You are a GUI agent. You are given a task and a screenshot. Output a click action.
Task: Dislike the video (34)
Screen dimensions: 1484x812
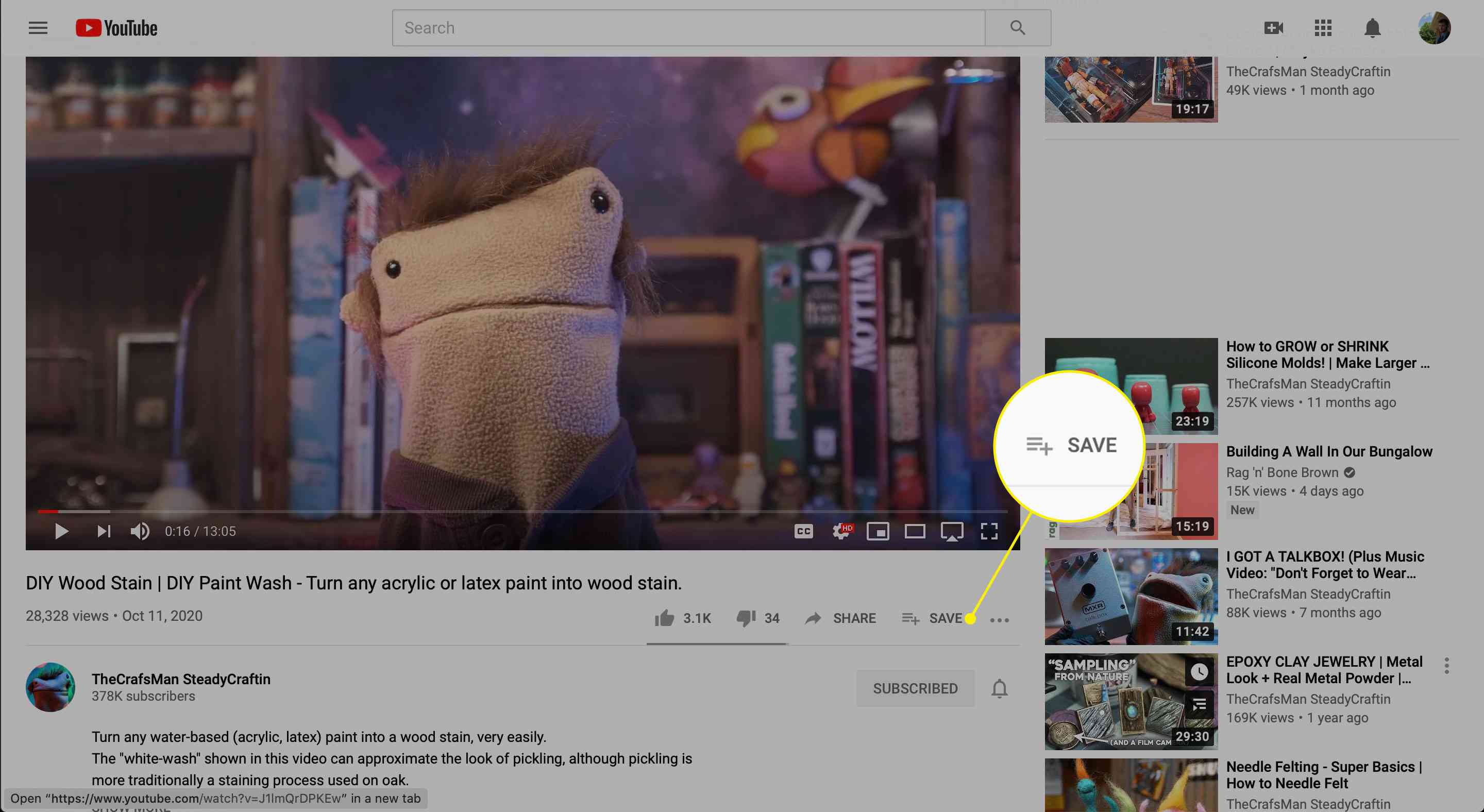click(x=757, y=618)
